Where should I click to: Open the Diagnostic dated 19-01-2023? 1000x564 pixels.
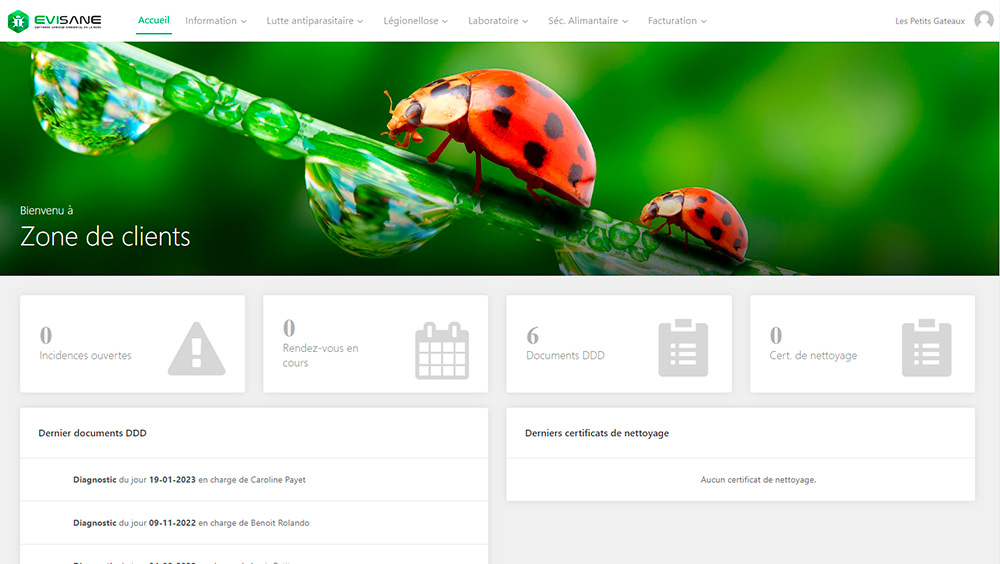189,480
